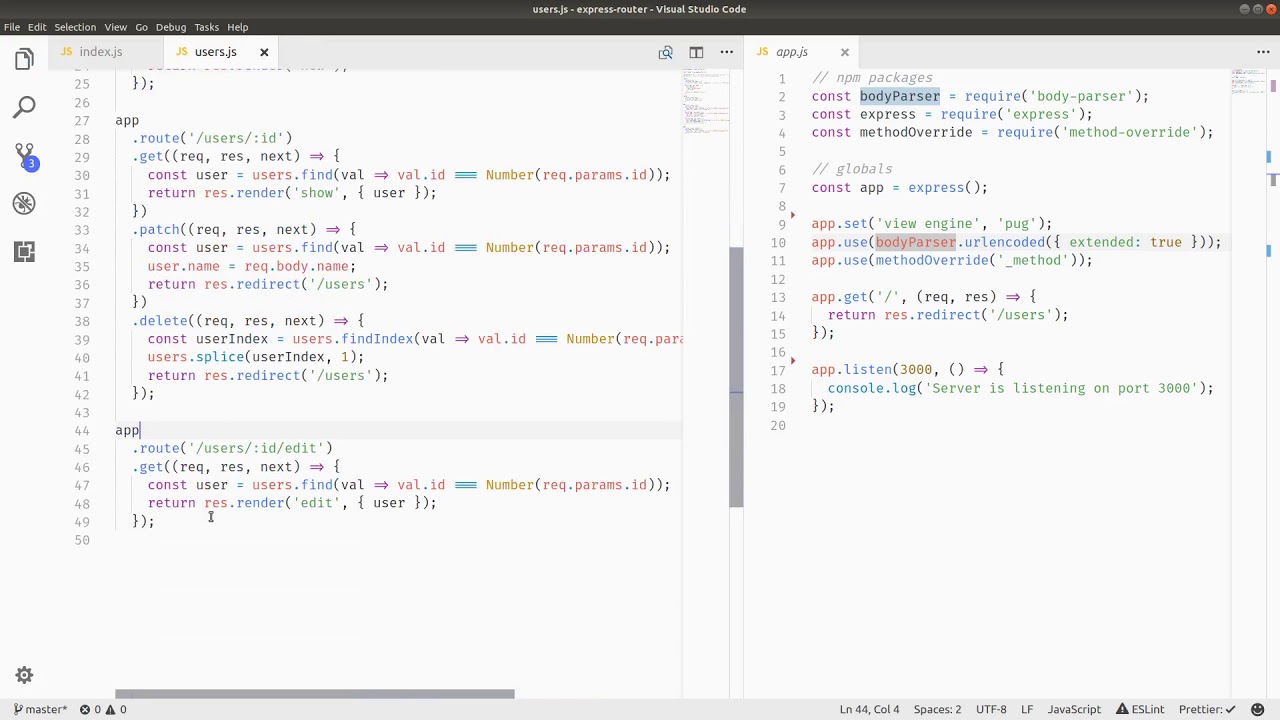Open the Tasks menu
The image size is (1280, 720).
pyautogui.click(x=206, y=27)
